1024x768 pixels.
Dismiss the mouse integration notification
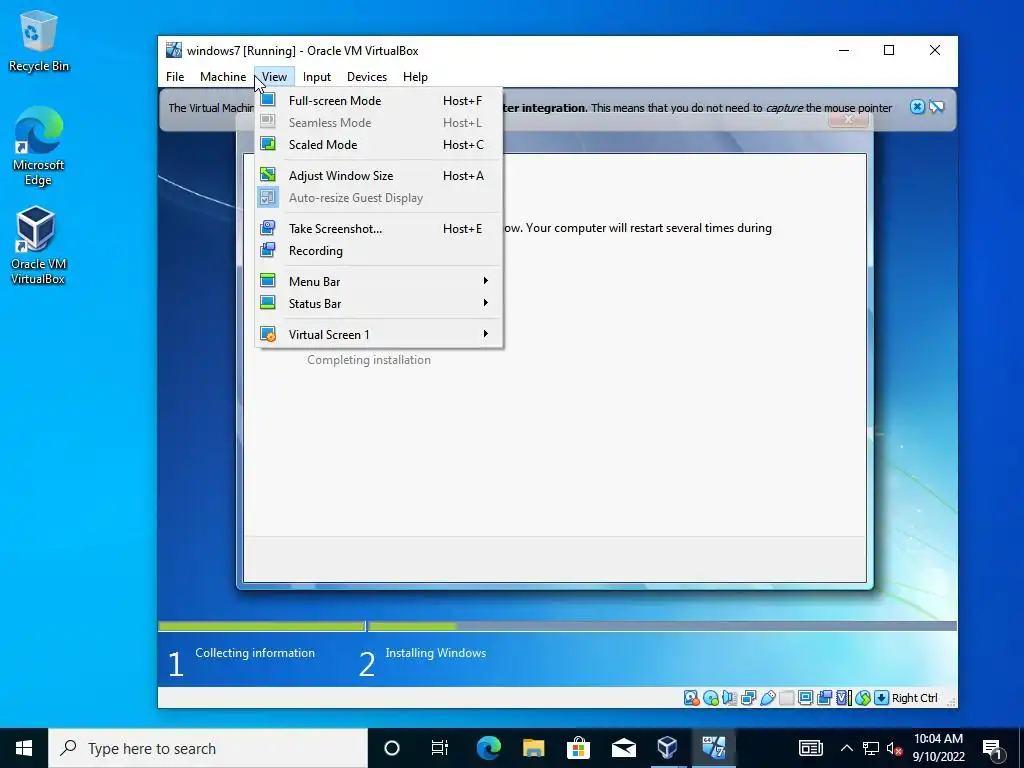tap(917, 106)
